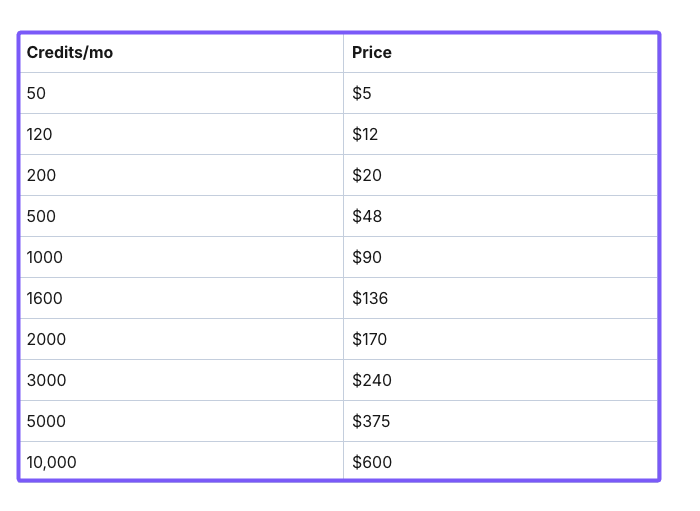Click the $48 price cell
Image resolution: width=700 pixels, height=511 pixels.
click(x=367, y=216)
